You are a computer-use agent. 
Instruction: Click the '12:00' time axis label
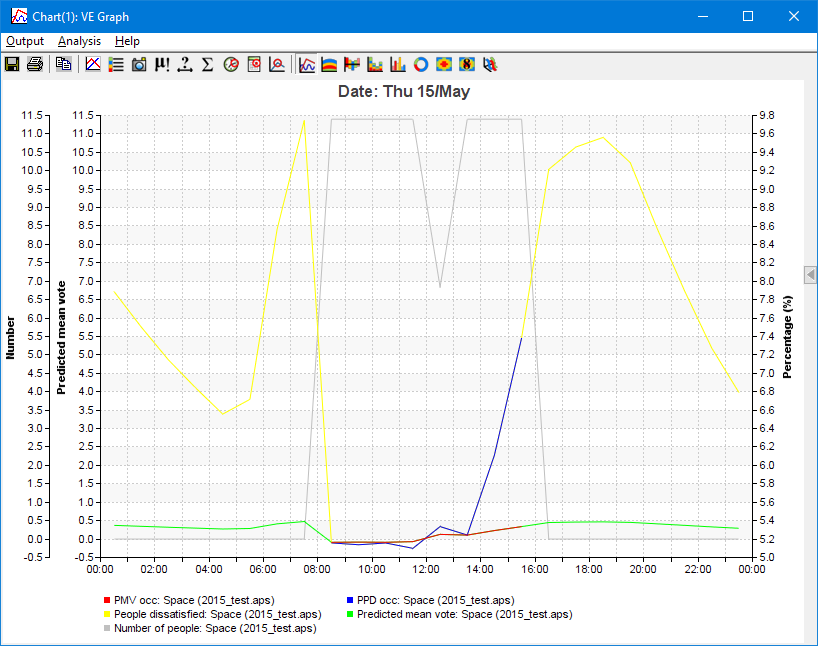click(426, 569)
